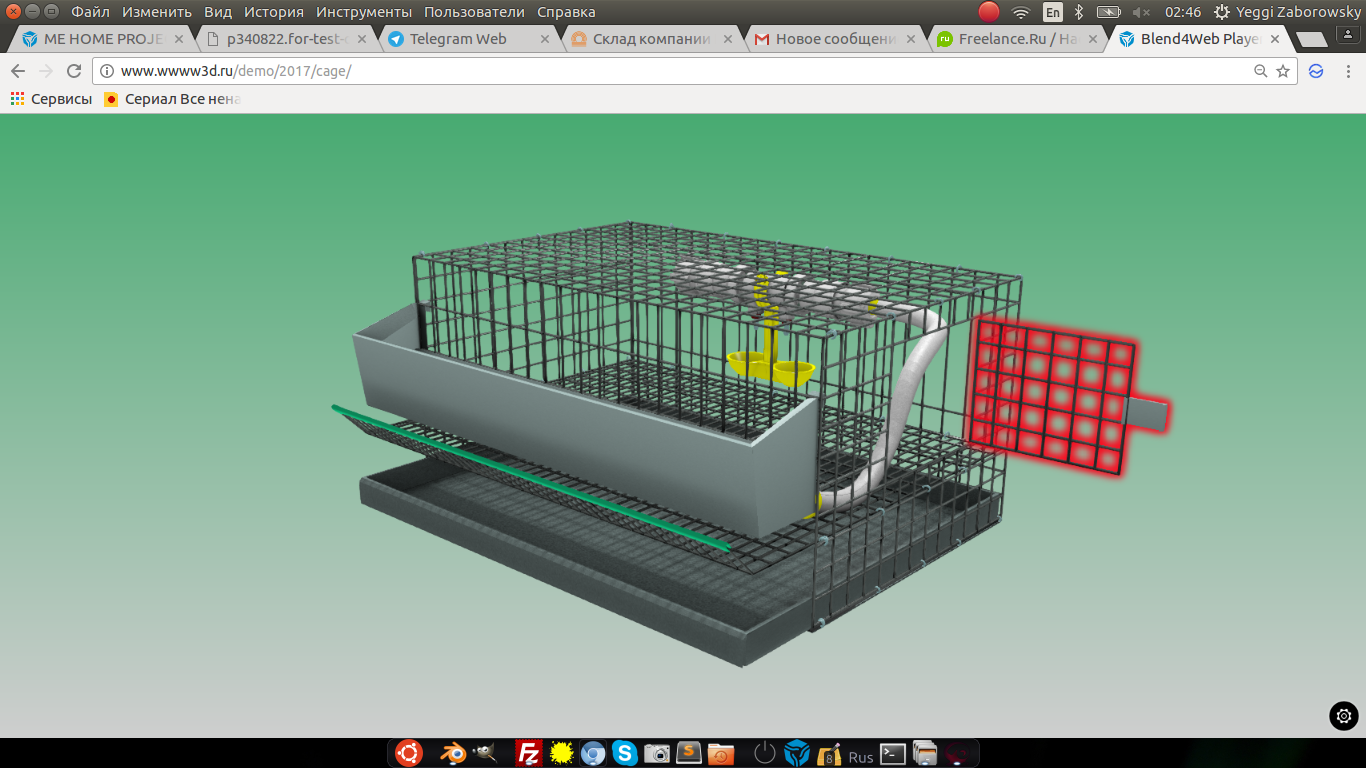Screen dimensions: 1366x768
Task: Click the red recording indicator in top panel
Action: (x=988, y=12)
